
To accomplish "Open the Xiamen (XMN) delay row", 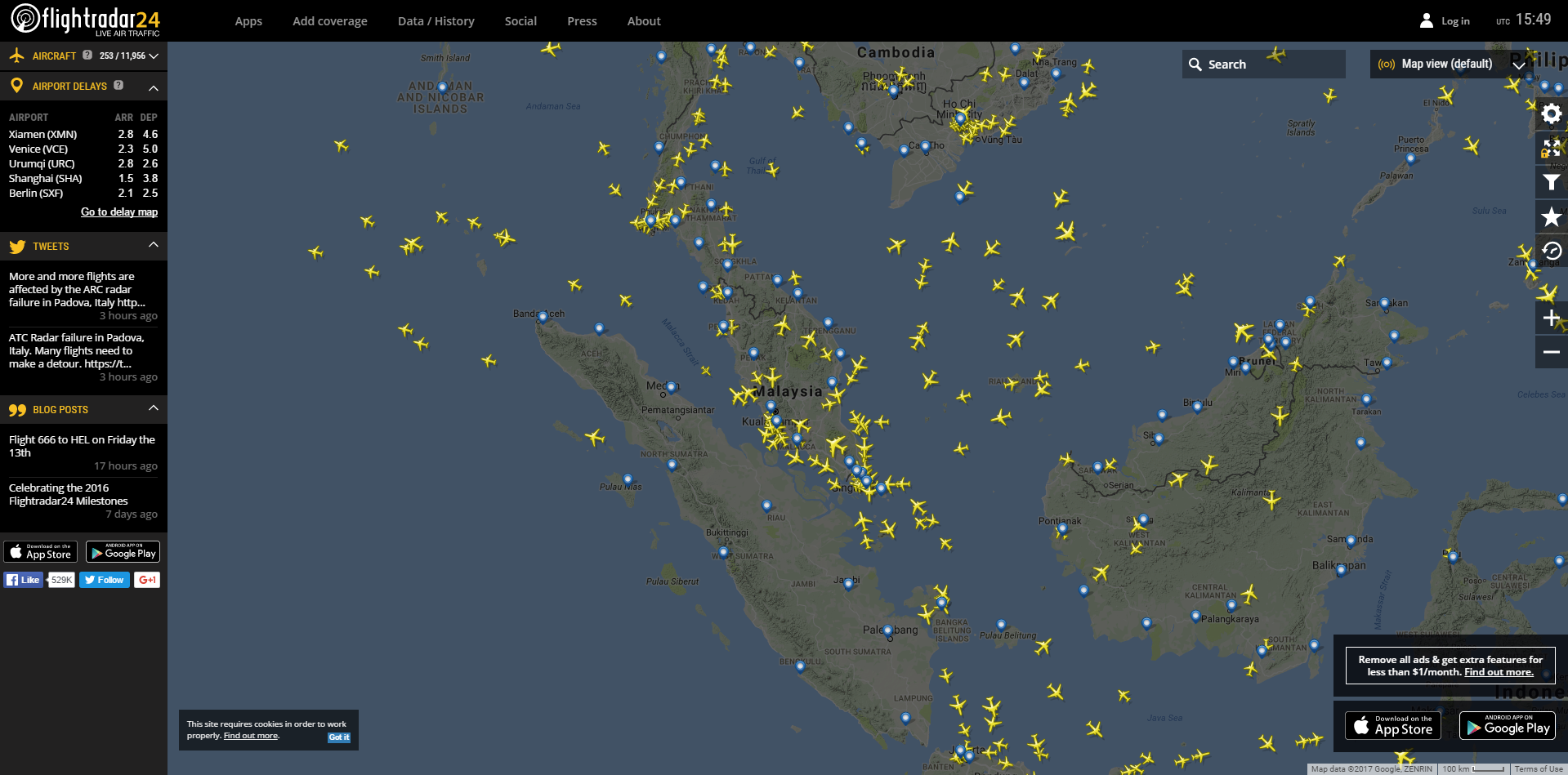I will (83, 134).
